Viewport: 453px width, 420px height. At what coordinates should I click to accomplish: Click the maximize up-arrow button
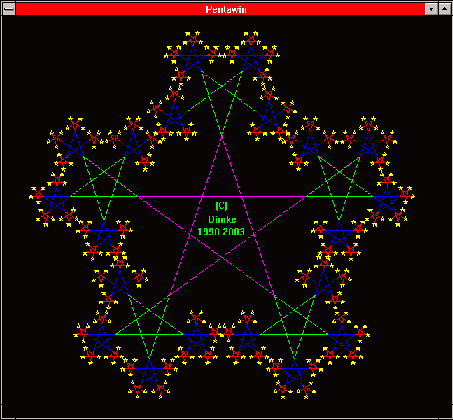(445, 9)
